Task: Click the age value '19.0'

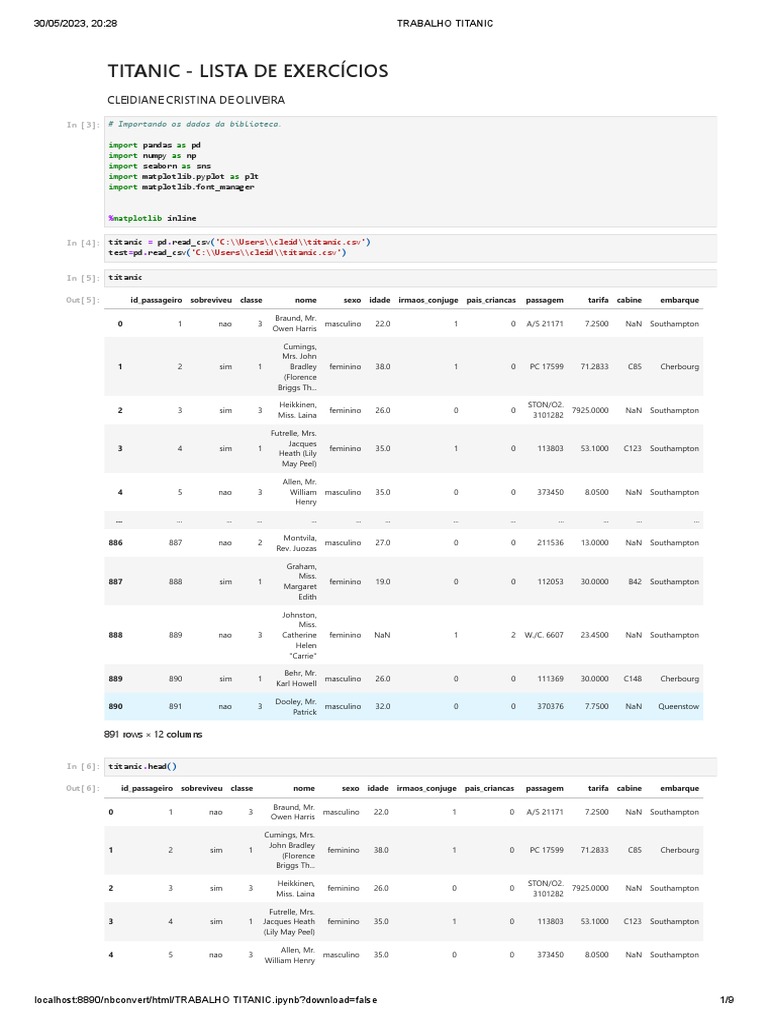Action: [x=383, y=582]
